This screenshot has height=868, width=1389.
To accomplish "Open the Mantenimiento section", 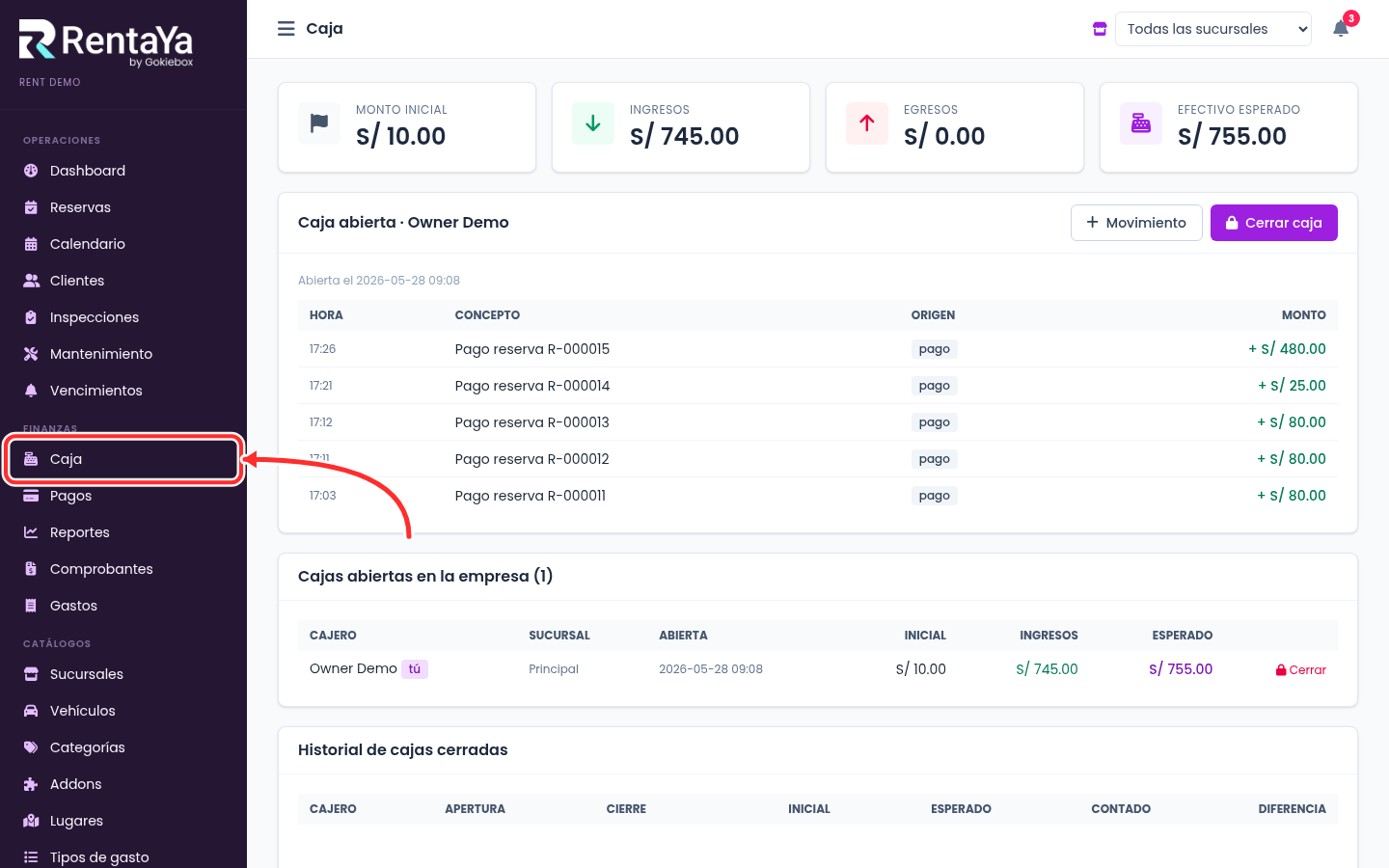I will pos(123,354).
